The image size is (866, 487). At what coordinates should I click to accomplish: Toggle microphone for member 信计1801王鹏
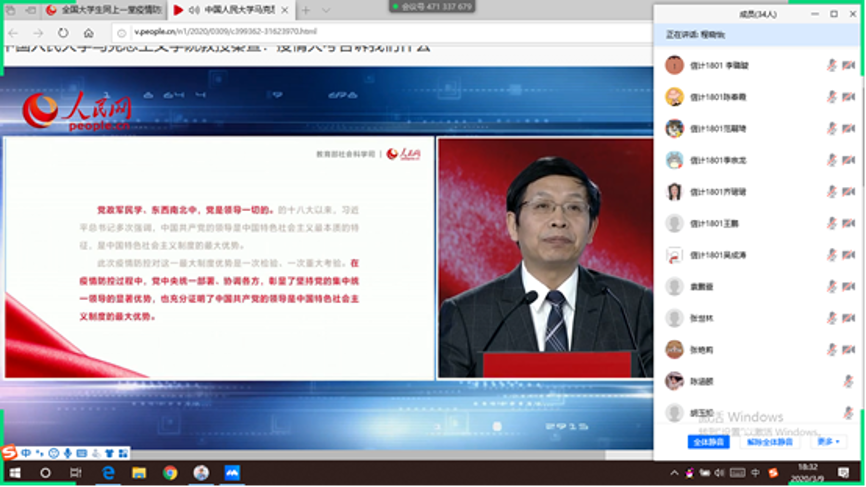point(831,223)
